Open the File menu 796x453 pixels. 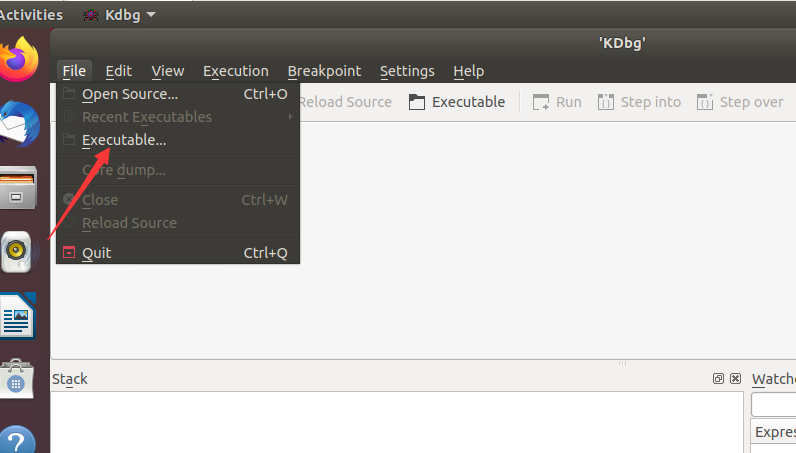[74, 71]
